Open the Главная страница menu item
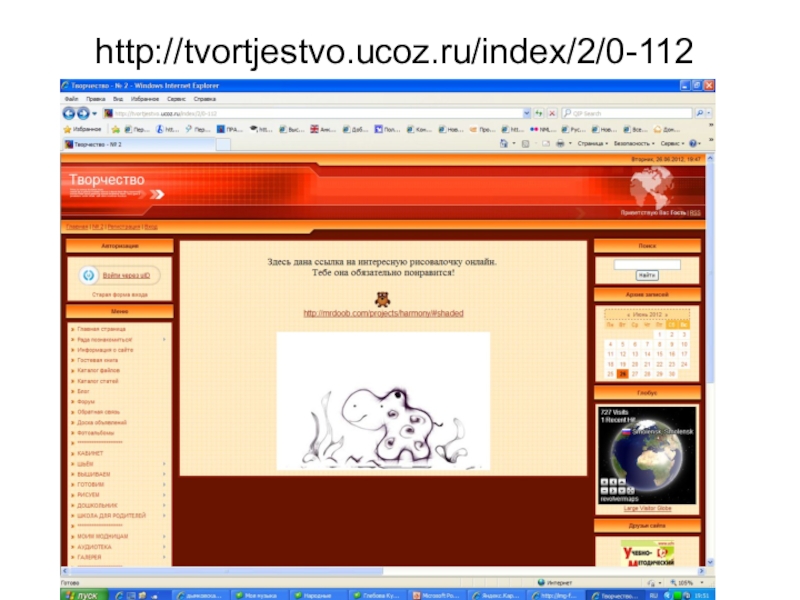This screenshot has height=600, width=800. point(101,329)
